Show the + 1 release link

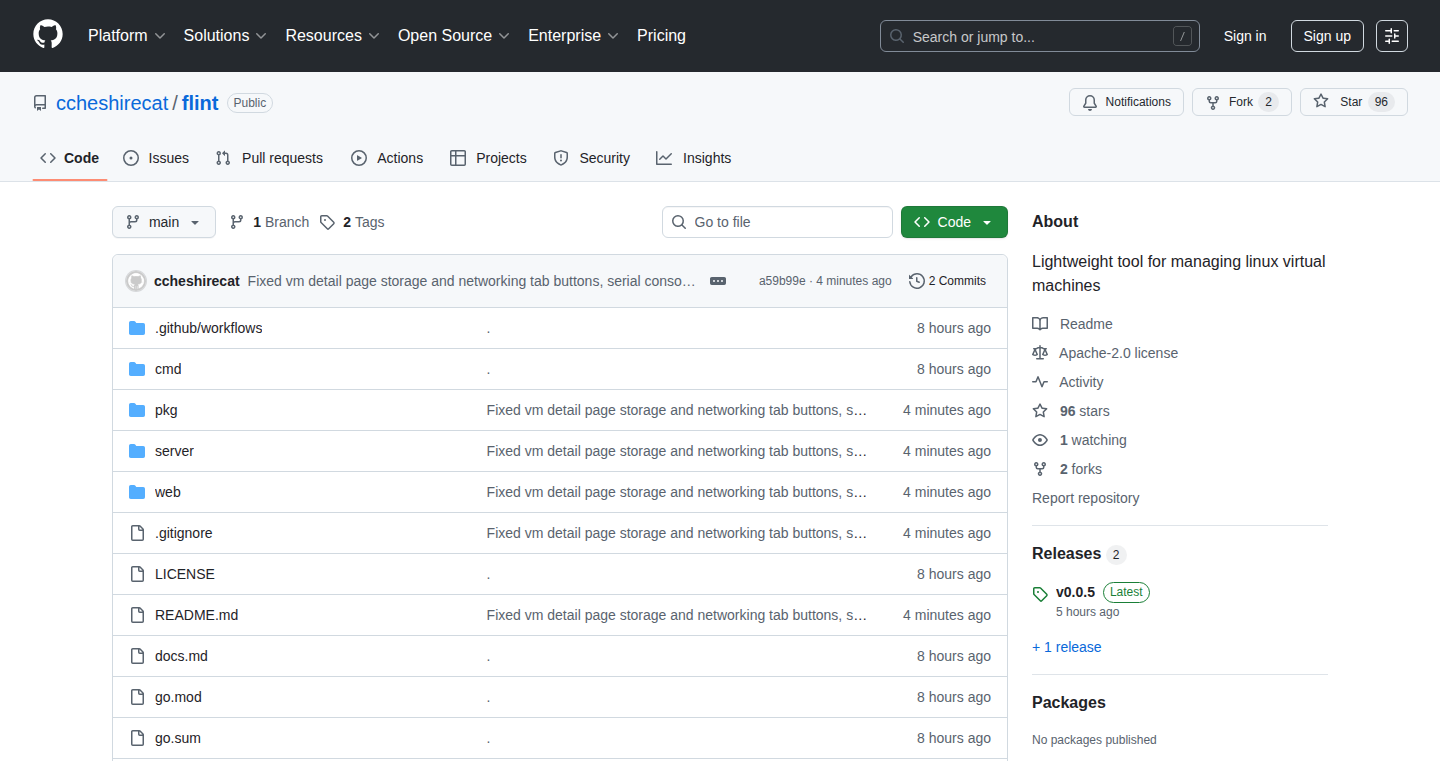(1066, 647)
